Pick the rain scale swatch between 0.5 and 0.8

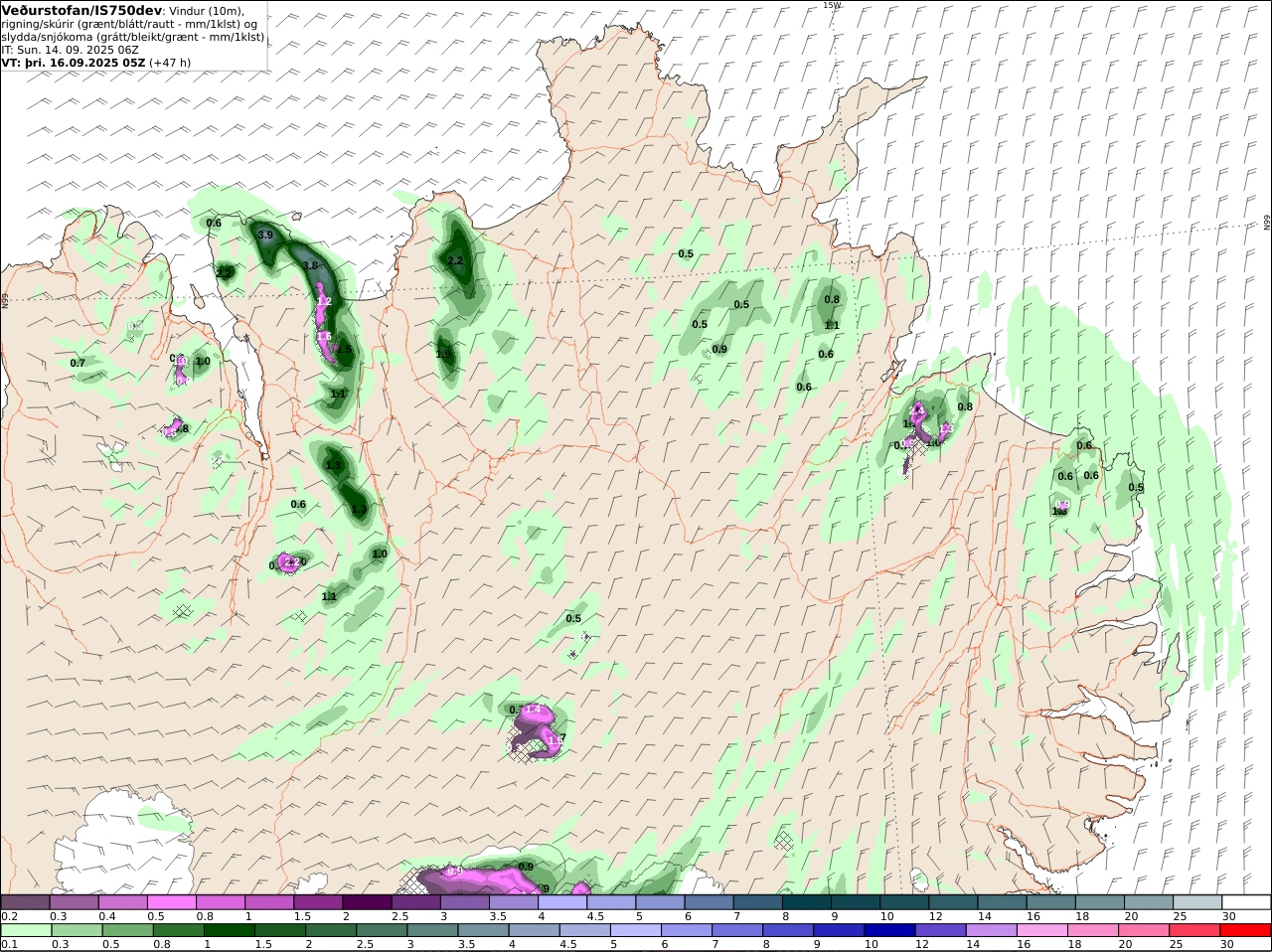(x=127, y=930)
